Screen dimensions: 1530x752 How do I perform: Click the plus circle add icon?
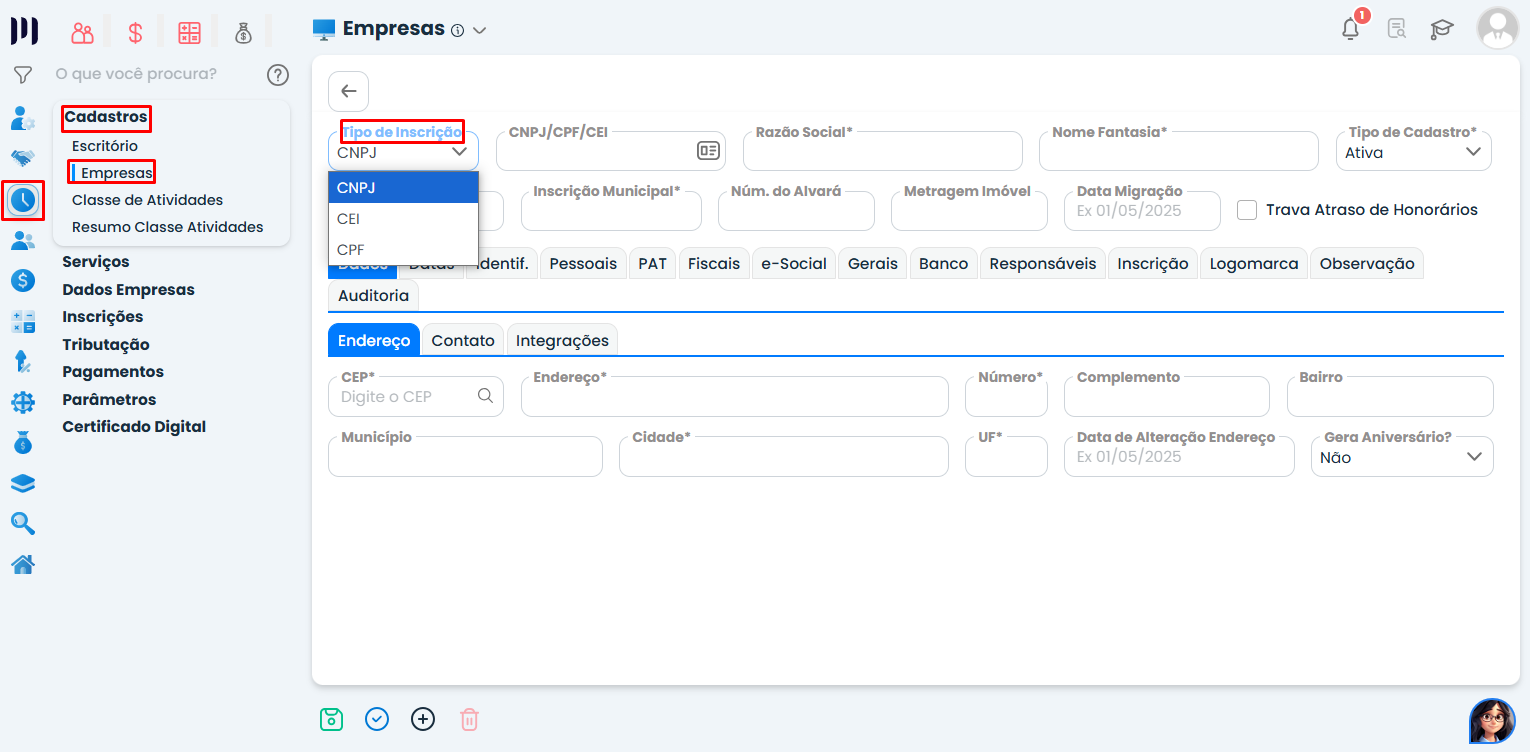tap(423, 719)
